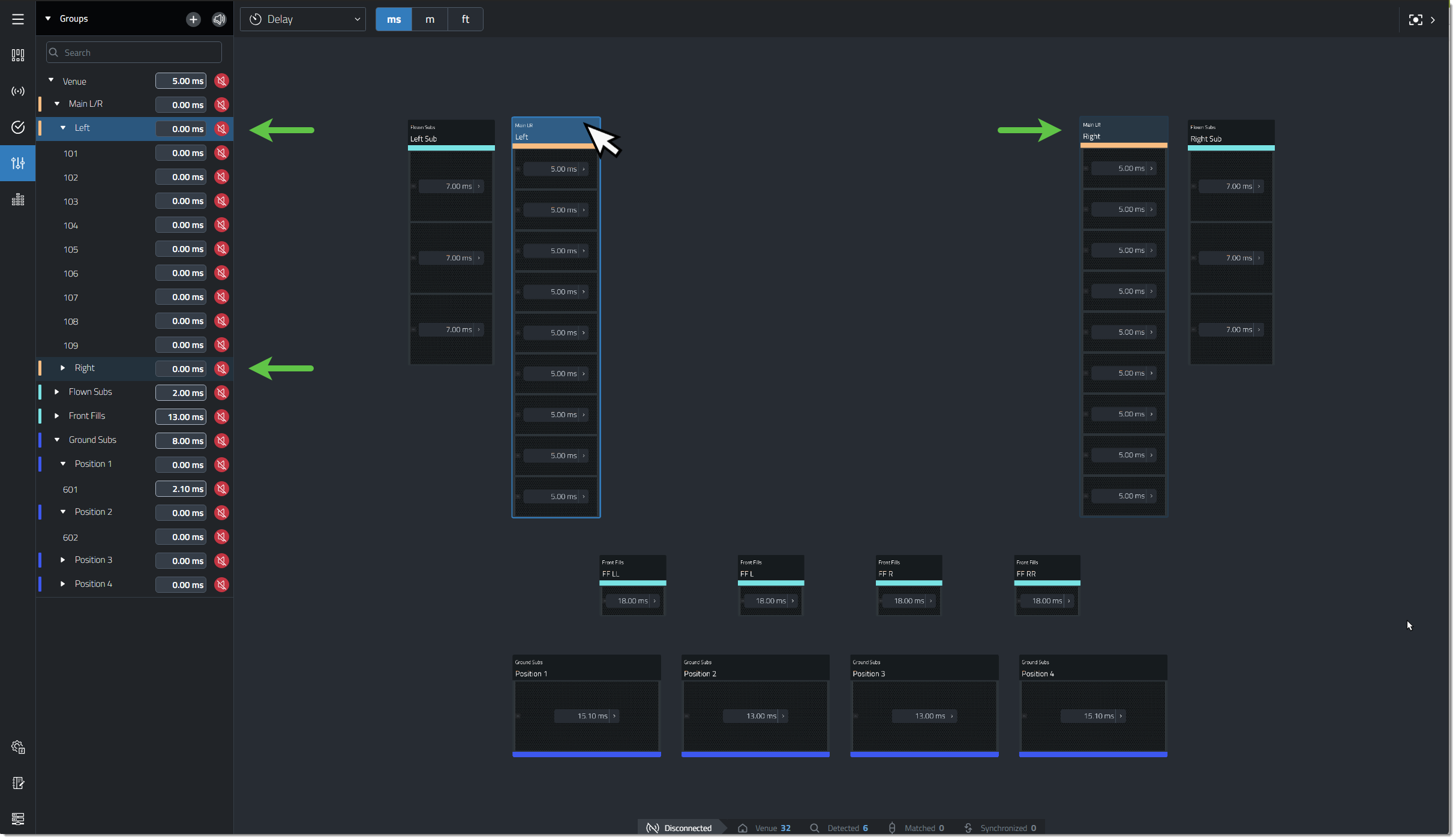Screen dimensions: 1456x840
Task: Select the Position 2 group row
Action: [x=135, y=512]
